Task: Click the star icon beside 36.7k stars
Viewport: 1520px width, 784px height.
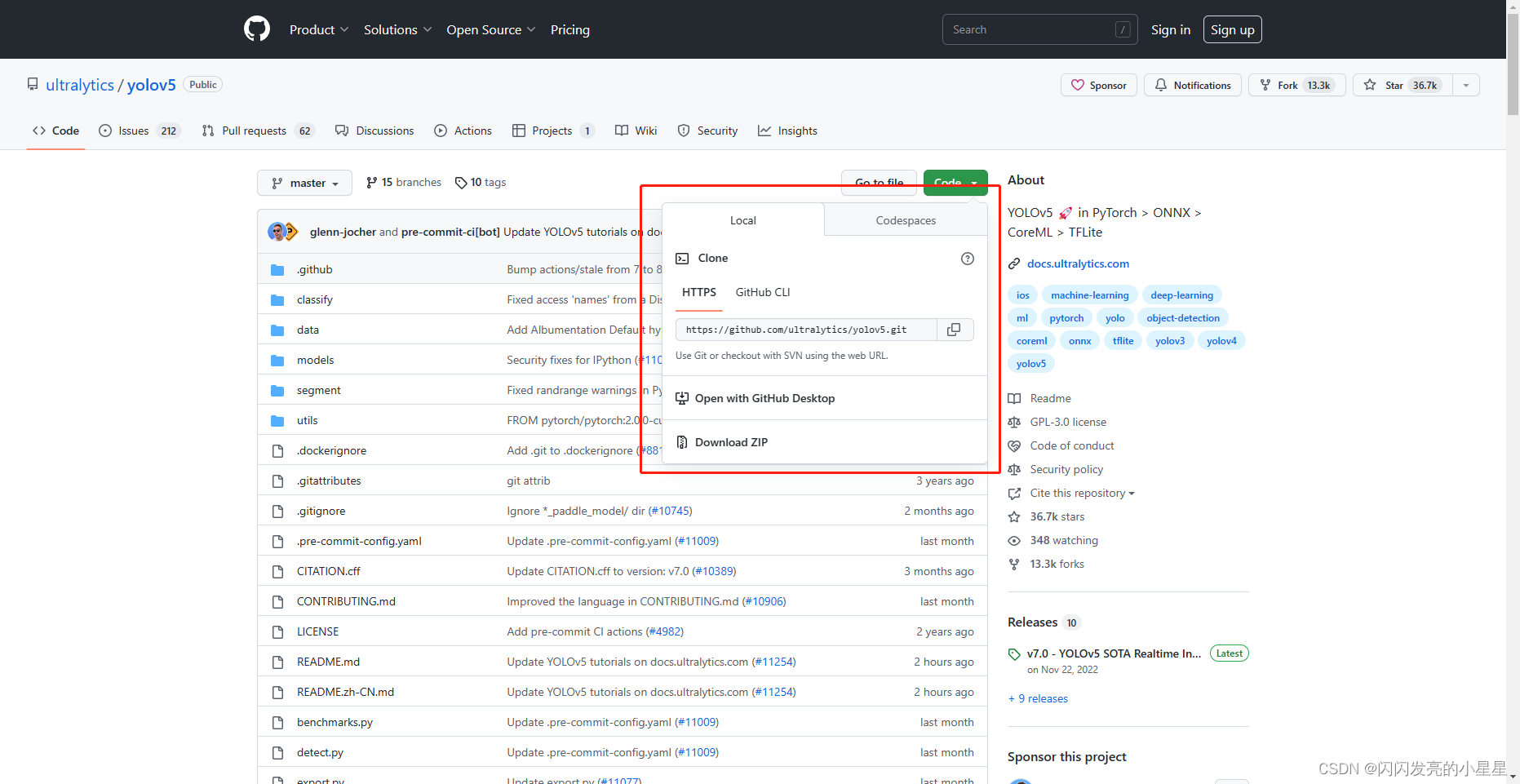Action: pyautogui.click(x=1014, y=516)
